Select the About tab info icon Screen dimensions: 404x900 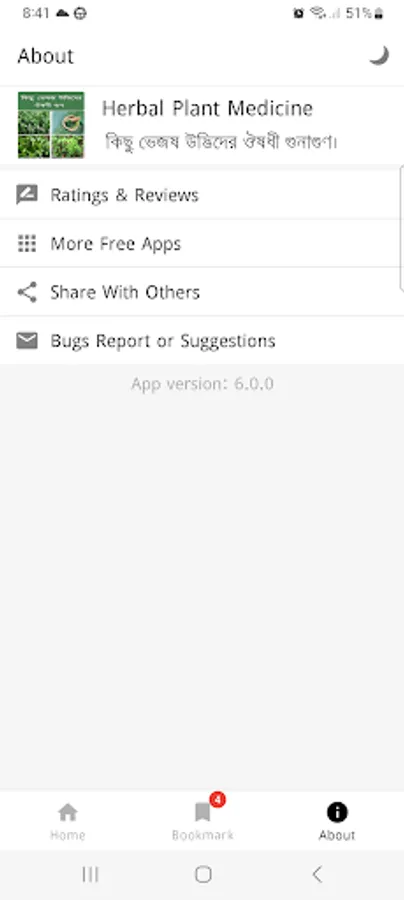pyautogui.click(x=337, y=812)
